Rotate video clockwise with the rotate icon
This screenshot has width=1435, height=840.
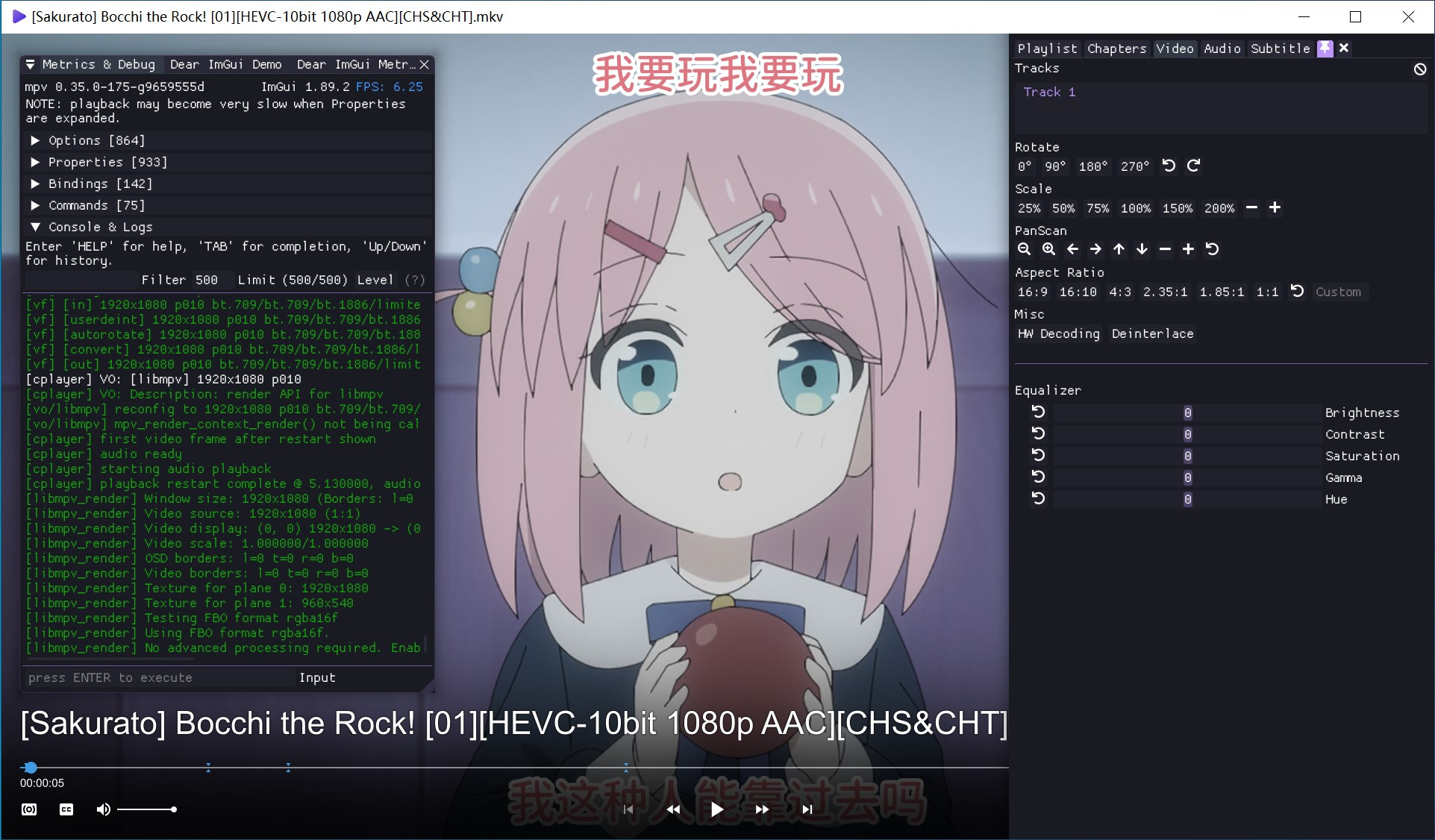click(x=1193, y=166)
